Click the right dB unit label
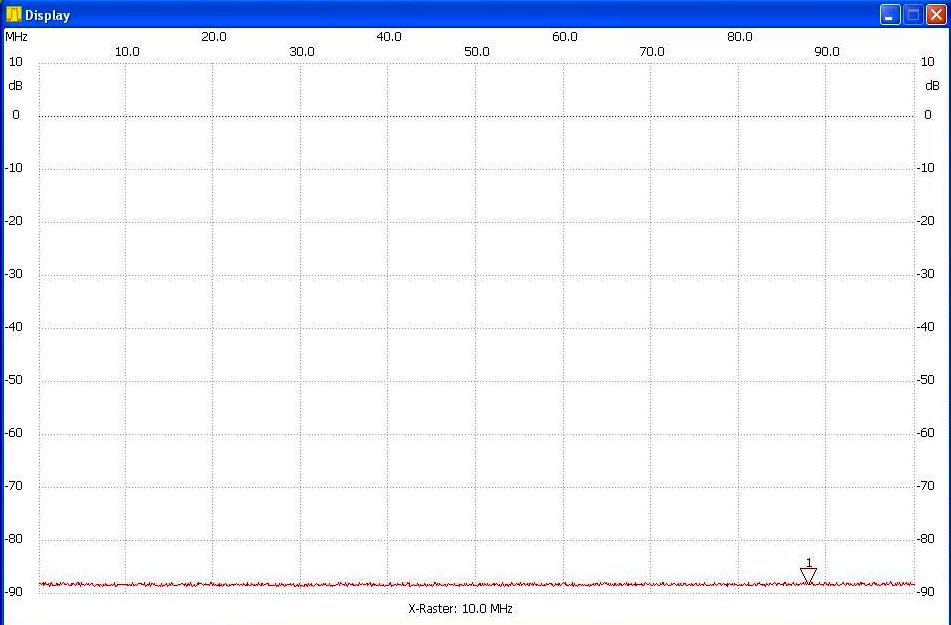 [932, 86]
